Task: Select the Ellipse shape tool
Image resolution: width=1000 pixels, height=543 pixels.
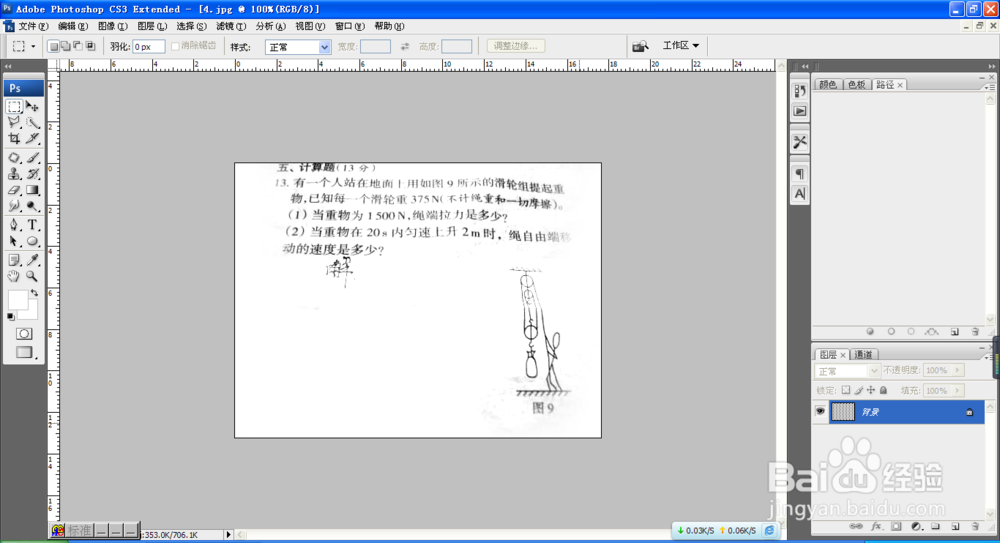Action: click(x=33, y=241)
